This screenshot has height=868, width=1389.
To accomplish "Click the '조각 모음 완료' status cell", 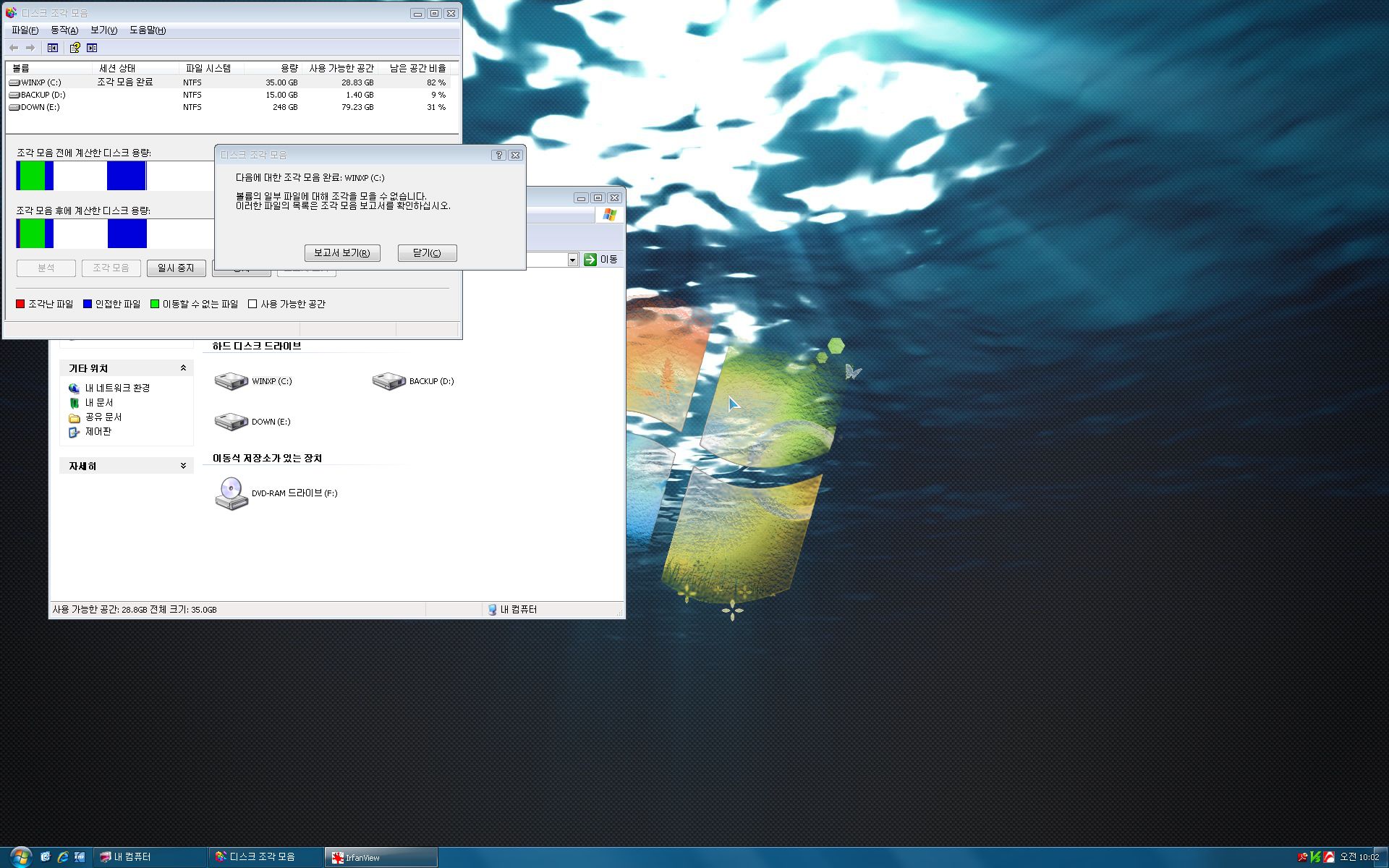I will [x=125, y=82].
